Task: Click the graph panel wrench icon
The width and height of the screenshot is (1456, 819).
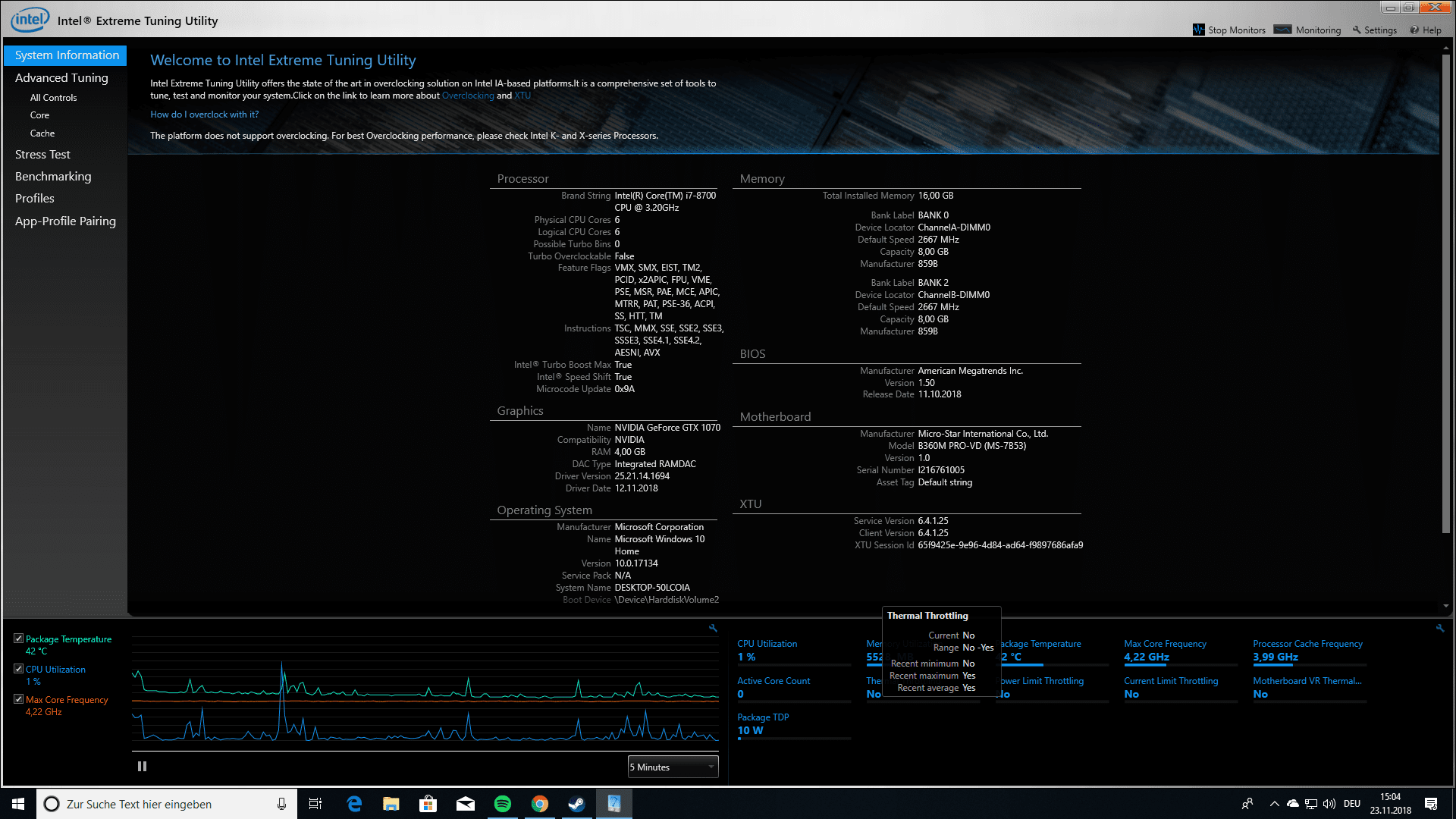Action: point(713,628)
